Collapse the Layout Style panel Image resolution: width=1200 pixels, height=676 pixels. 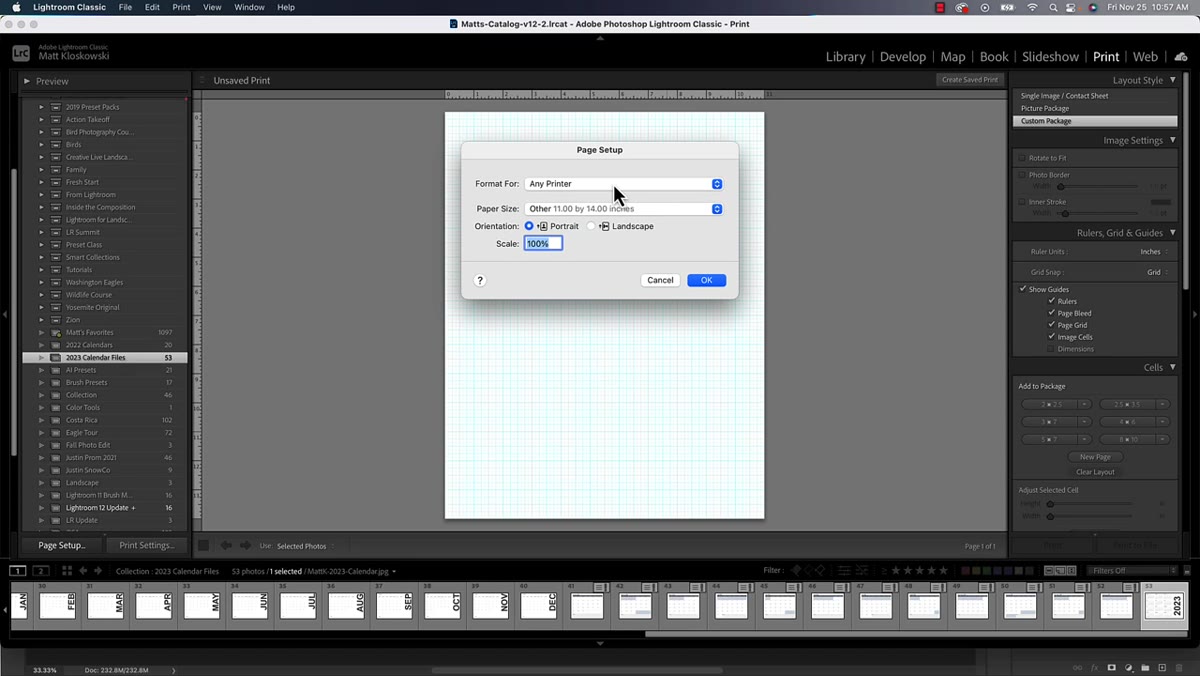(x=1173, y=80)
